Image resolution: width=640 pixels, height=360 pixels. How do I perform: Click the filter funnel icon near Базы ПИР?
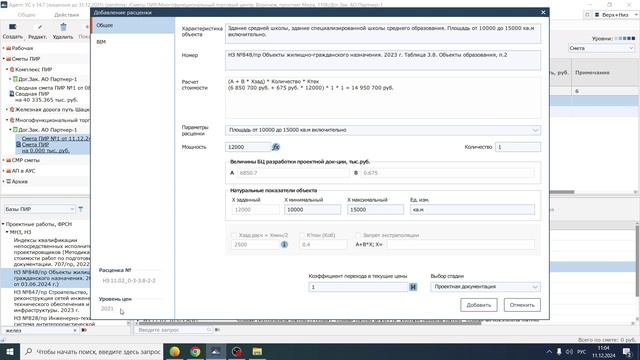click(x=81, y=209)
